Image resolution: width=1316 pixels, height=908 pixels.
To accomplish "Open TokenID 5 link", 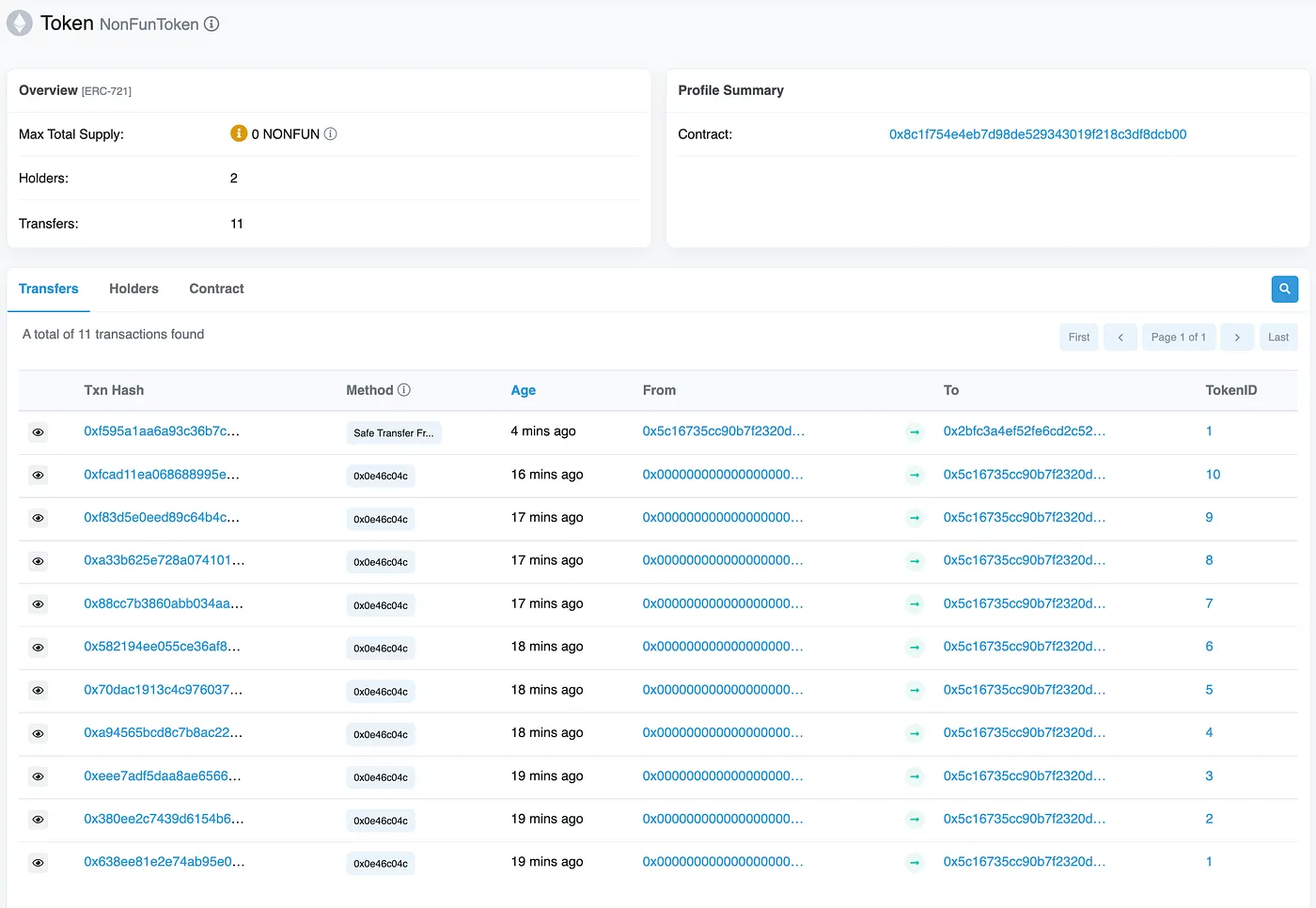I will 1210,690.
